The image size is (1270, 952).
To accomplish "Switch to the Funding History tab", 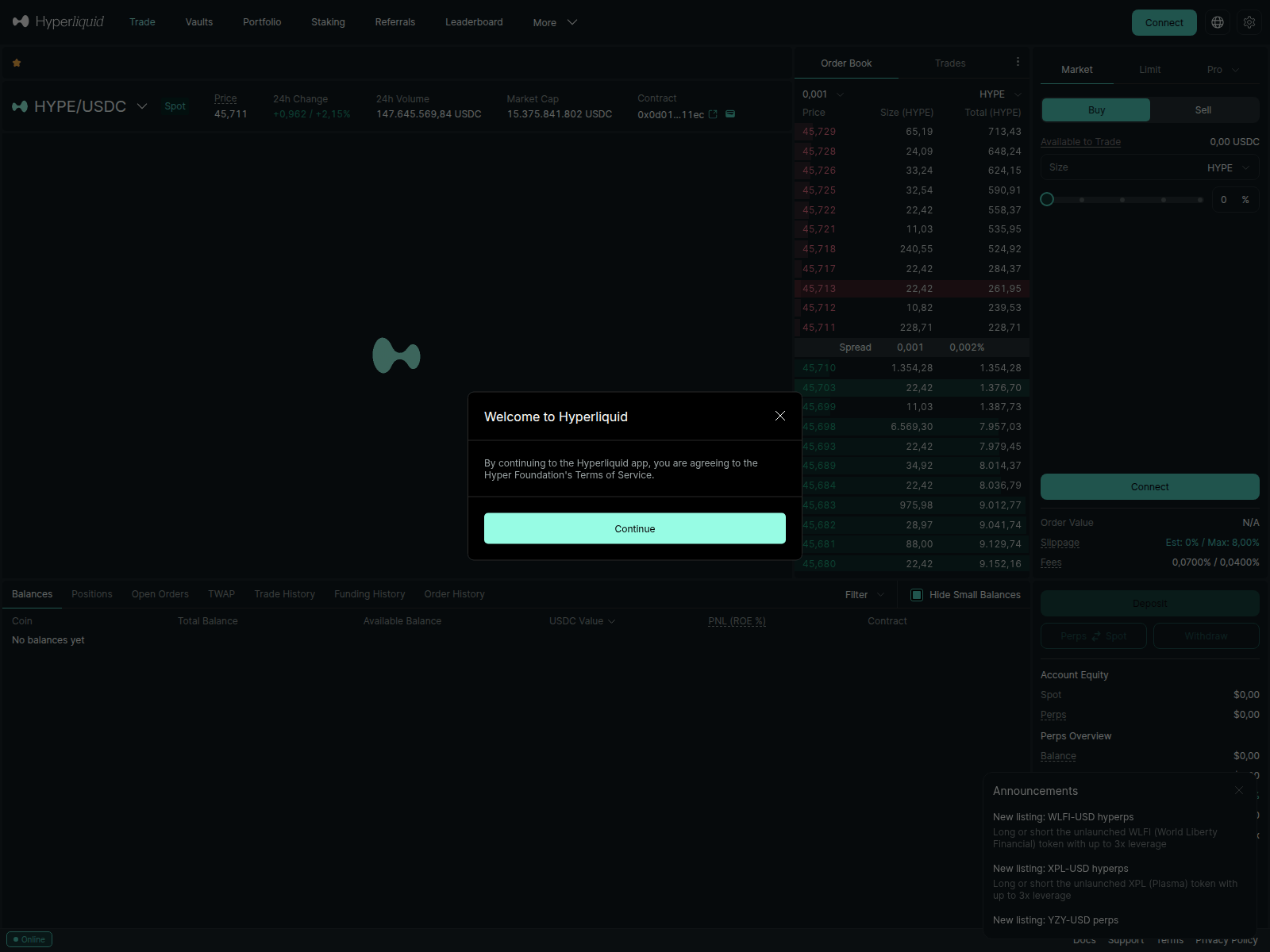I will (x=370, y=594).
